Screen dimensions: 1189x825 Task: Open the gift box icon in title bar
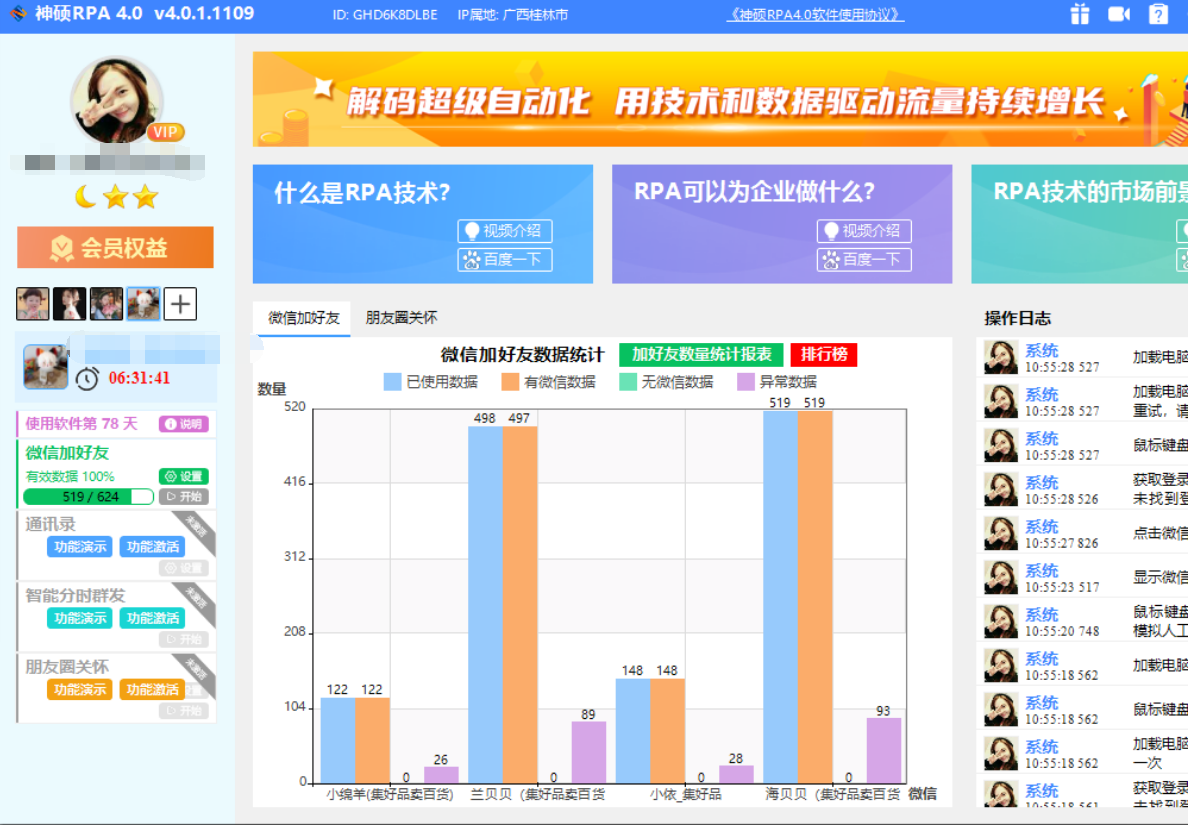(x=1080, y=14)
